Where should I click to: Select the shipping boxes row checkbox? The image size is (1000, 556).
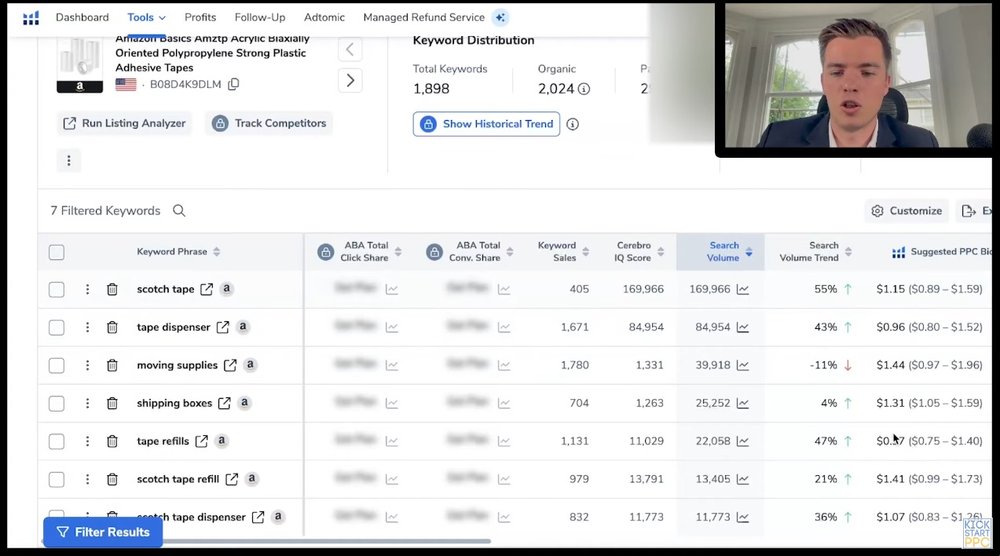click(57, 404)
